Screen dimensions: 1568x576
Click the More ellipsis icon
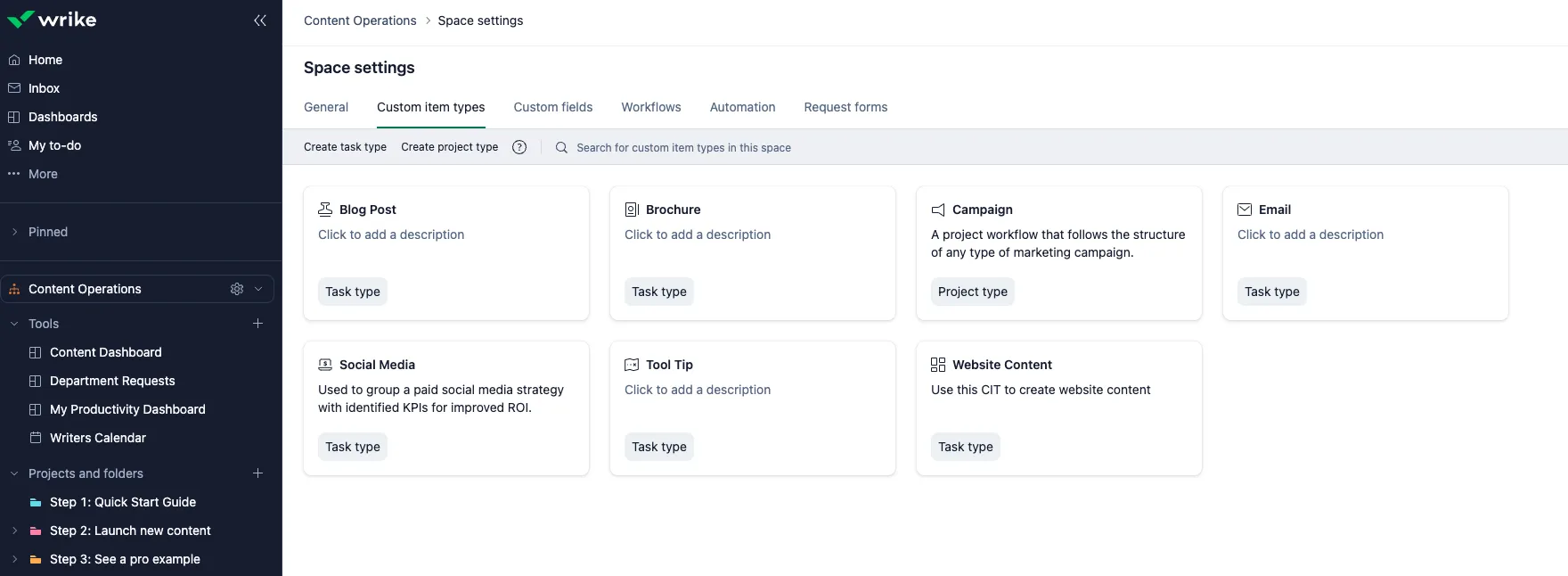point(14,174)
